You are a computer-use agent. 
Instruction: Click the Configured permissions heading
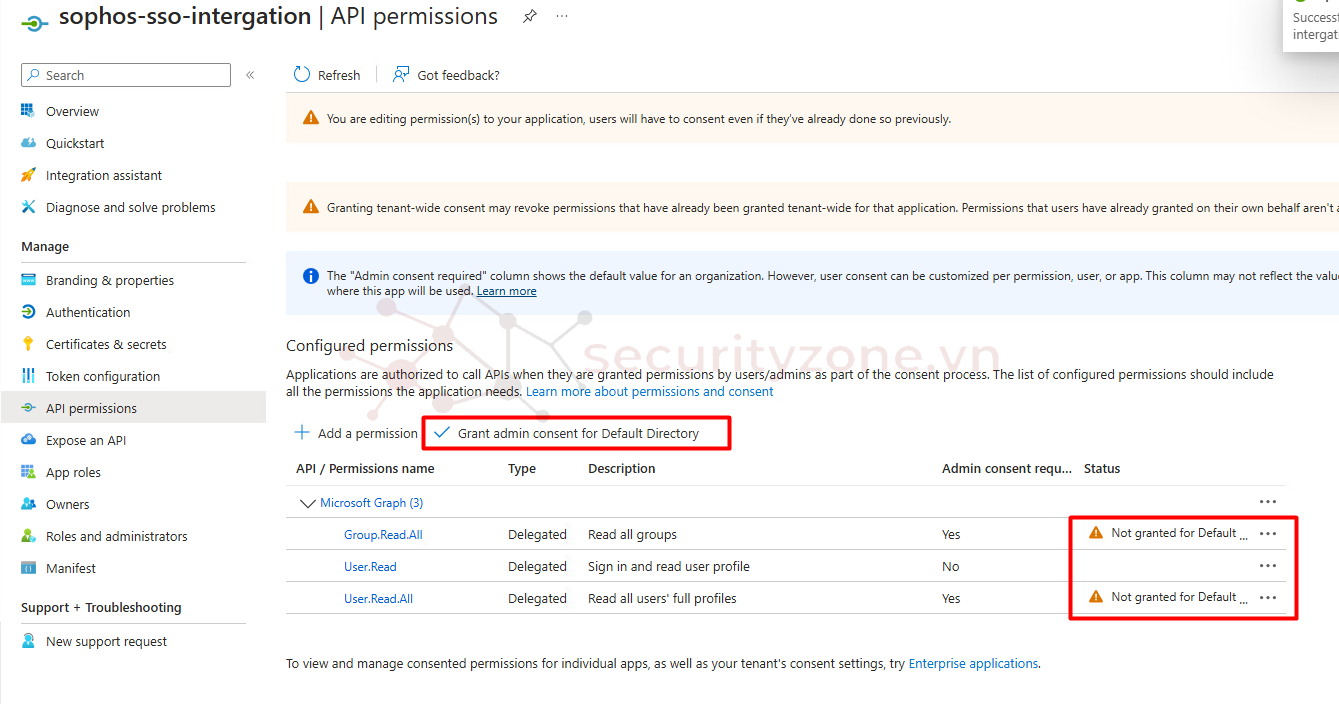(370, 346)
